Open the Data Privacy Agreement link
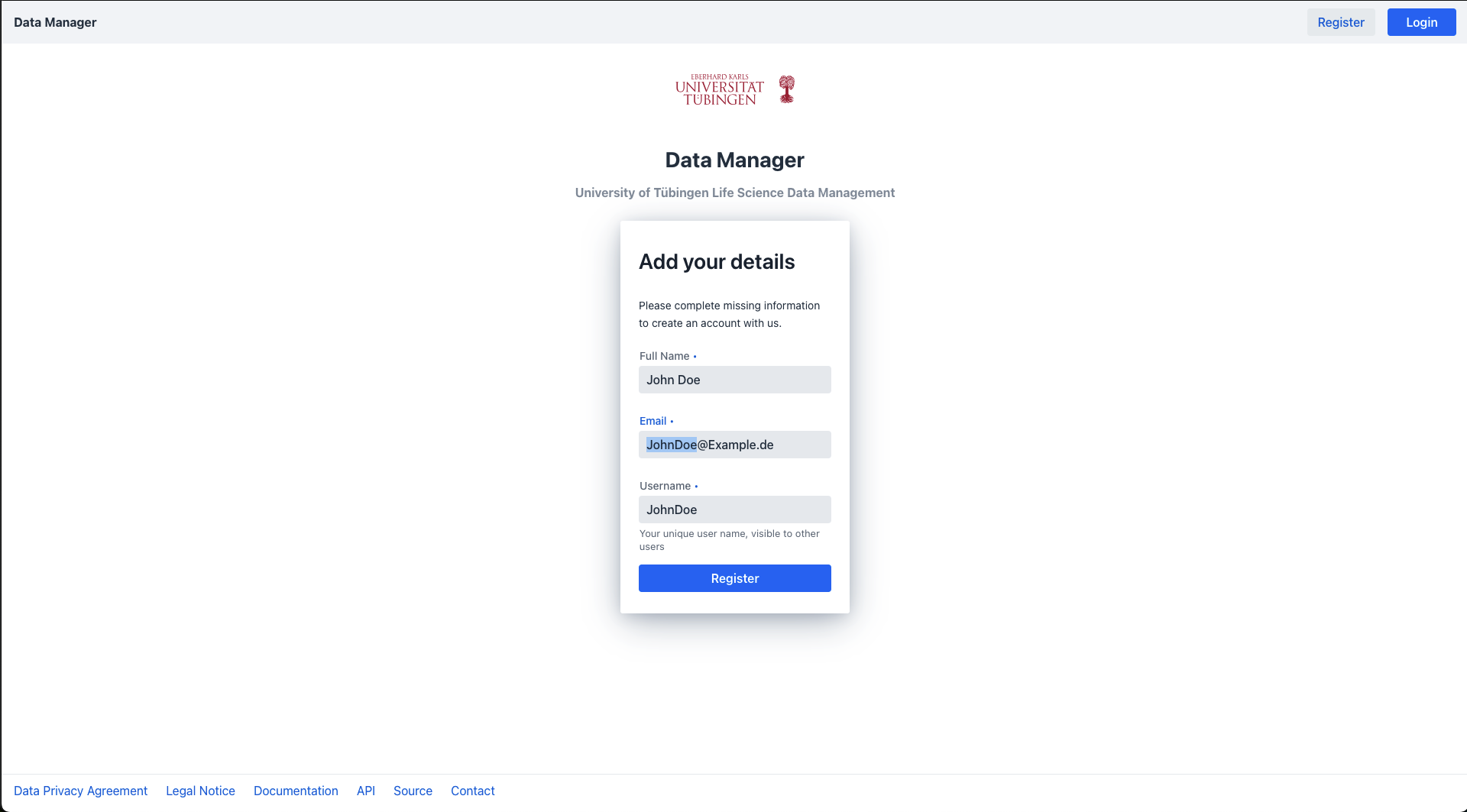The height and width of the screenshot is (812, 1467). click(80, 791)
